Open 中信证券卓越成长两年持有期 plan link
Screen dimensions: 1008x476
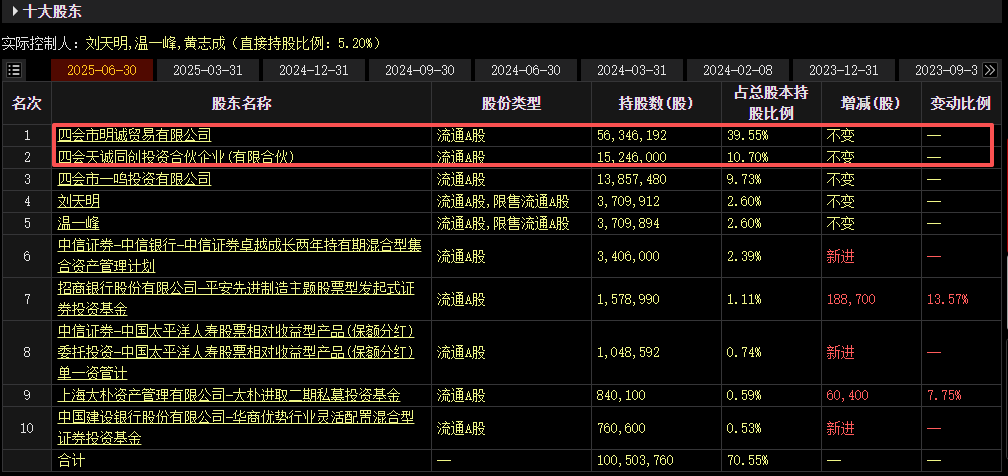pos(239,255)
